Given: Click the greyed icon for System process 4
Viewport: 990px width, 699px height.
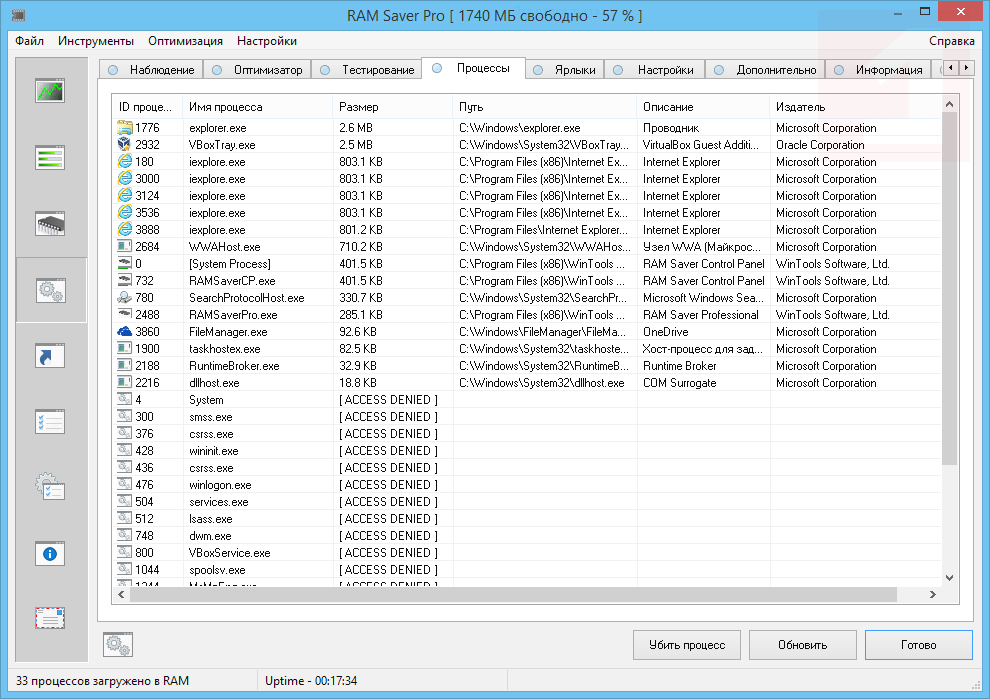Looking at the screenshot, I should click(x=125, y=400).
